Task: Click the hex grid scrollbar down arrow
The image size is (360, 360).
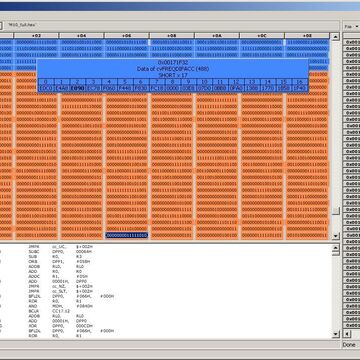Action: 336,236
